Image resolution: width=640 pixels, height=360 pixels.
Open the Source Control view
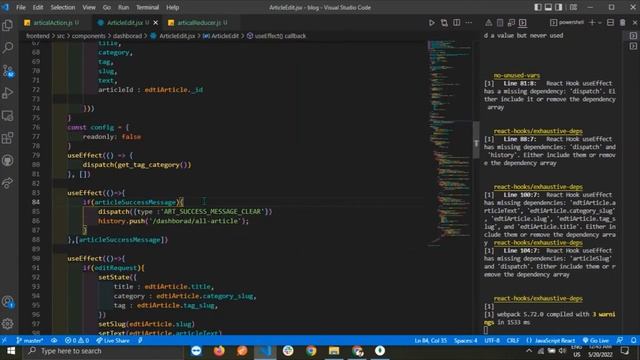click(x=8, y=71)
